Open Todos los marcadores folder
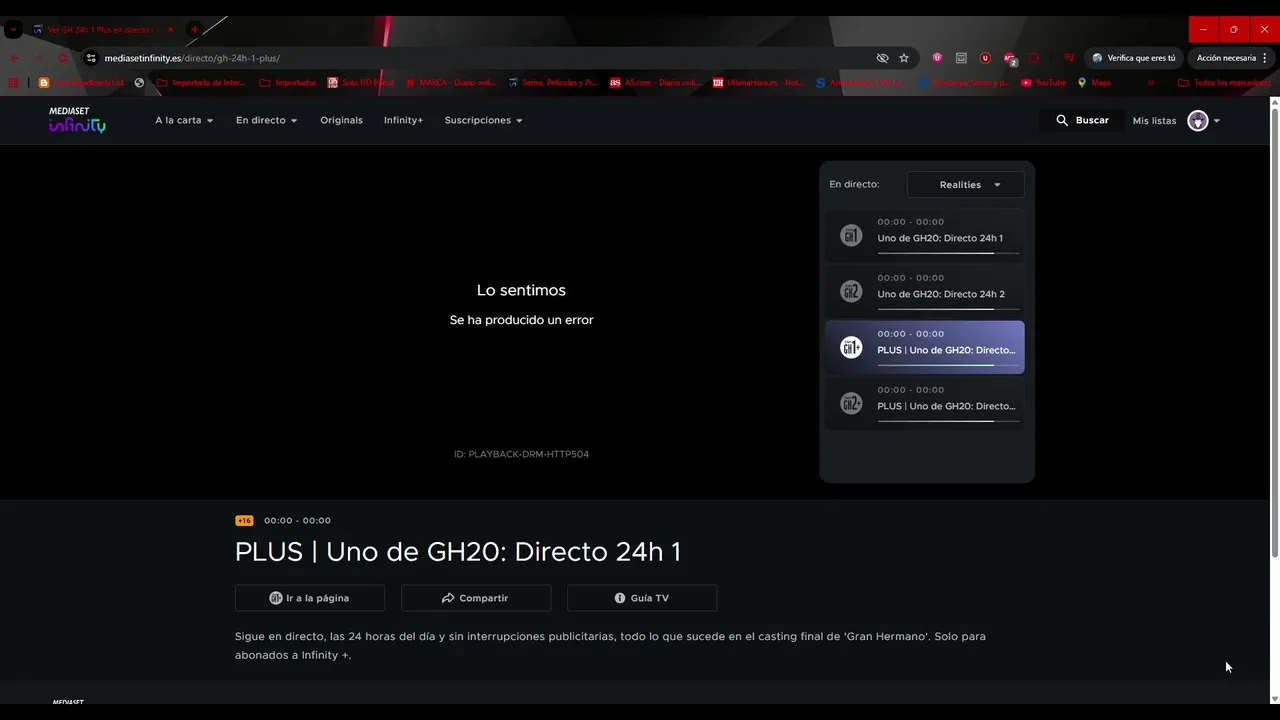Viewport: 1280px width, 720px height. (x=1224, y=83)
